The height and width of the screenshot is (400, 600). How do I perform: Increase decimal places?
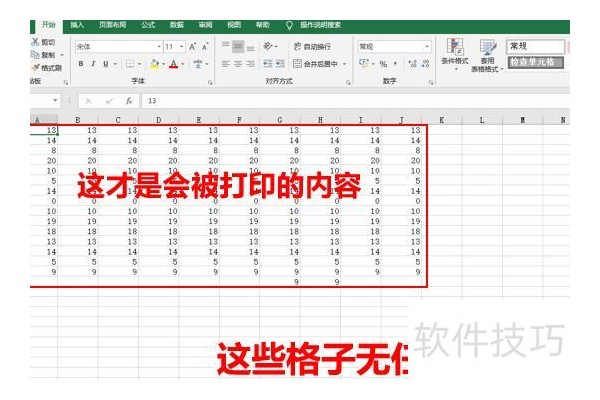(x=412, y=64)
